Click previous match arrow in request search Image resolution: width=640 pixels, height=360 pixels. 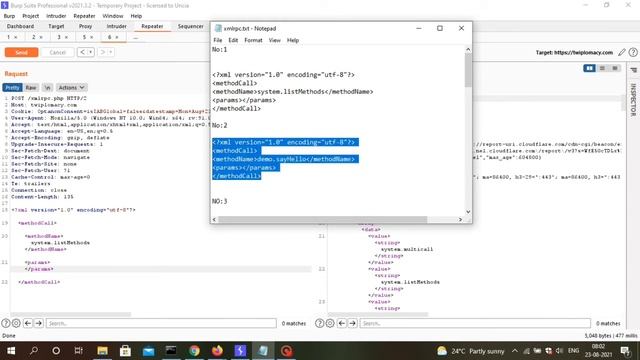(x=28, y=323)
